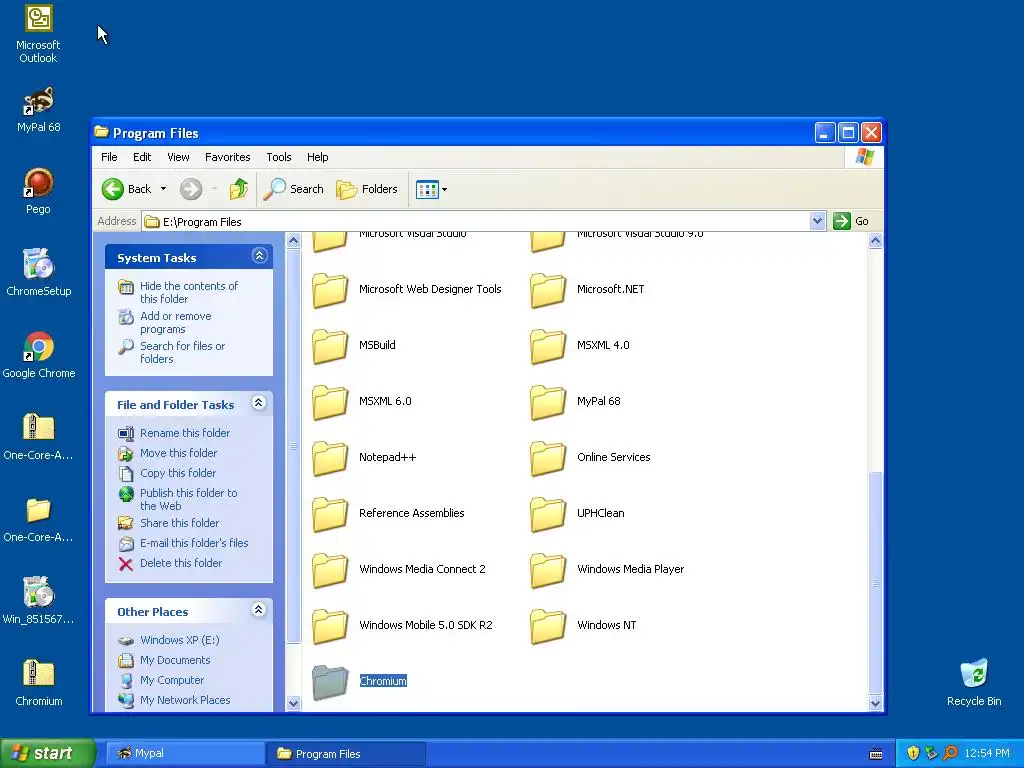Open the Tools menu
1024x768 pixels.
(279, 157)
